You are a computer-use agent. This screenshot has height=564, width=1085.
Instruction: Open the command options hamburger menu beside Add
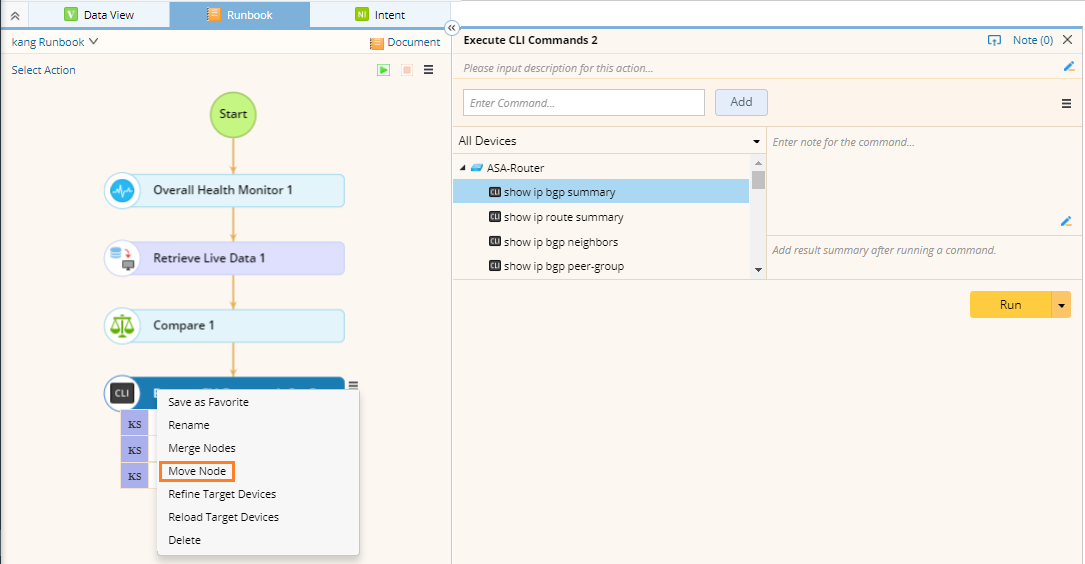tap(1066, 103)
